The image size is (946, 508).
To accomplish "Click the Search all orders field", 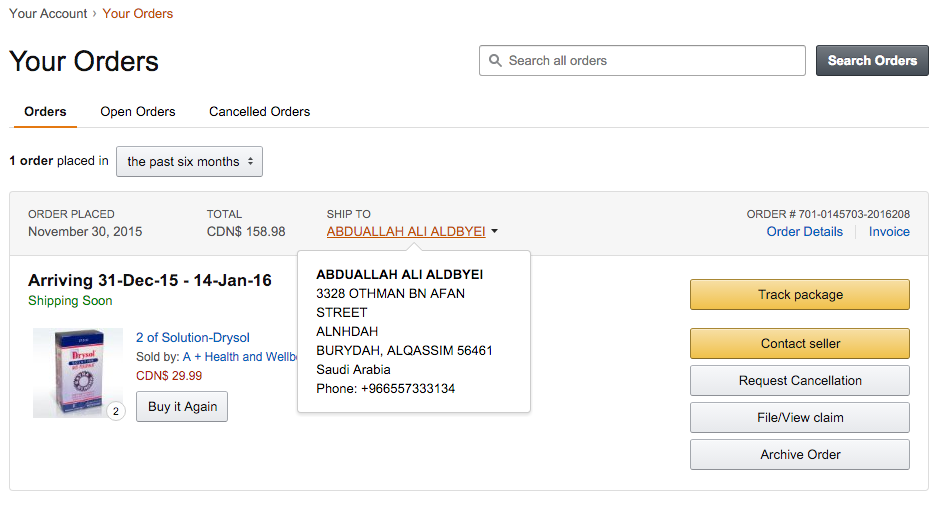I will [x=650, y=61].
